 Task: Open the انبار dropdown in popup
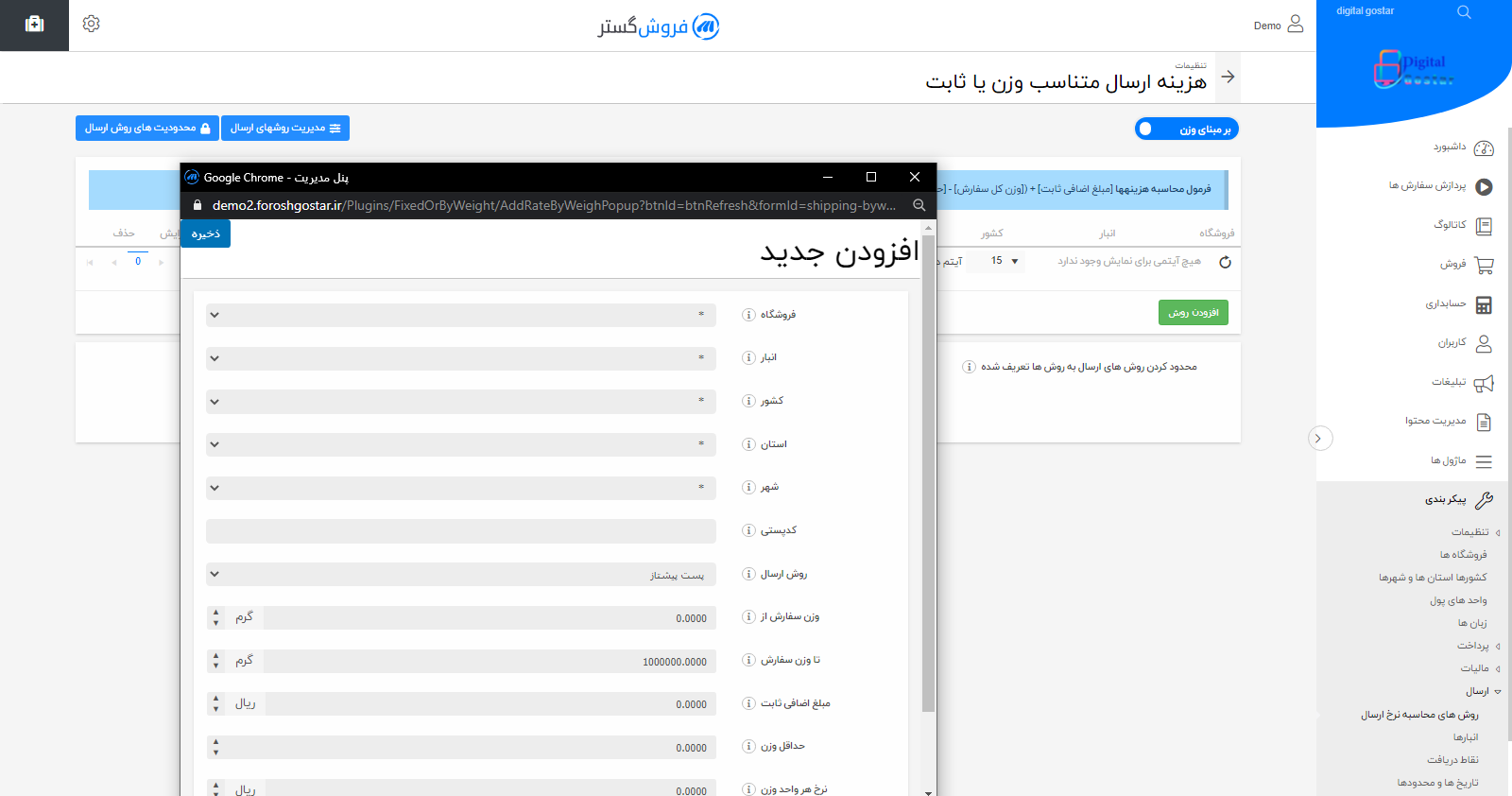click(461, 358)
